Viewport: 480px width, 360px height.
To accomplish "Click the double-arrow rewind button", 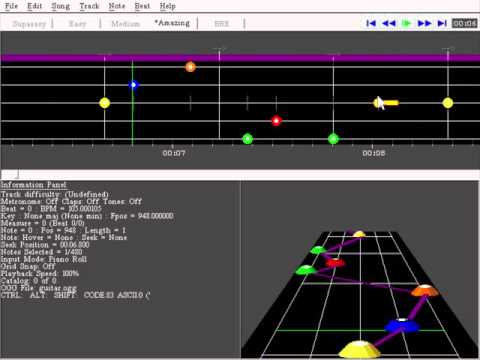I will point(389,23).
